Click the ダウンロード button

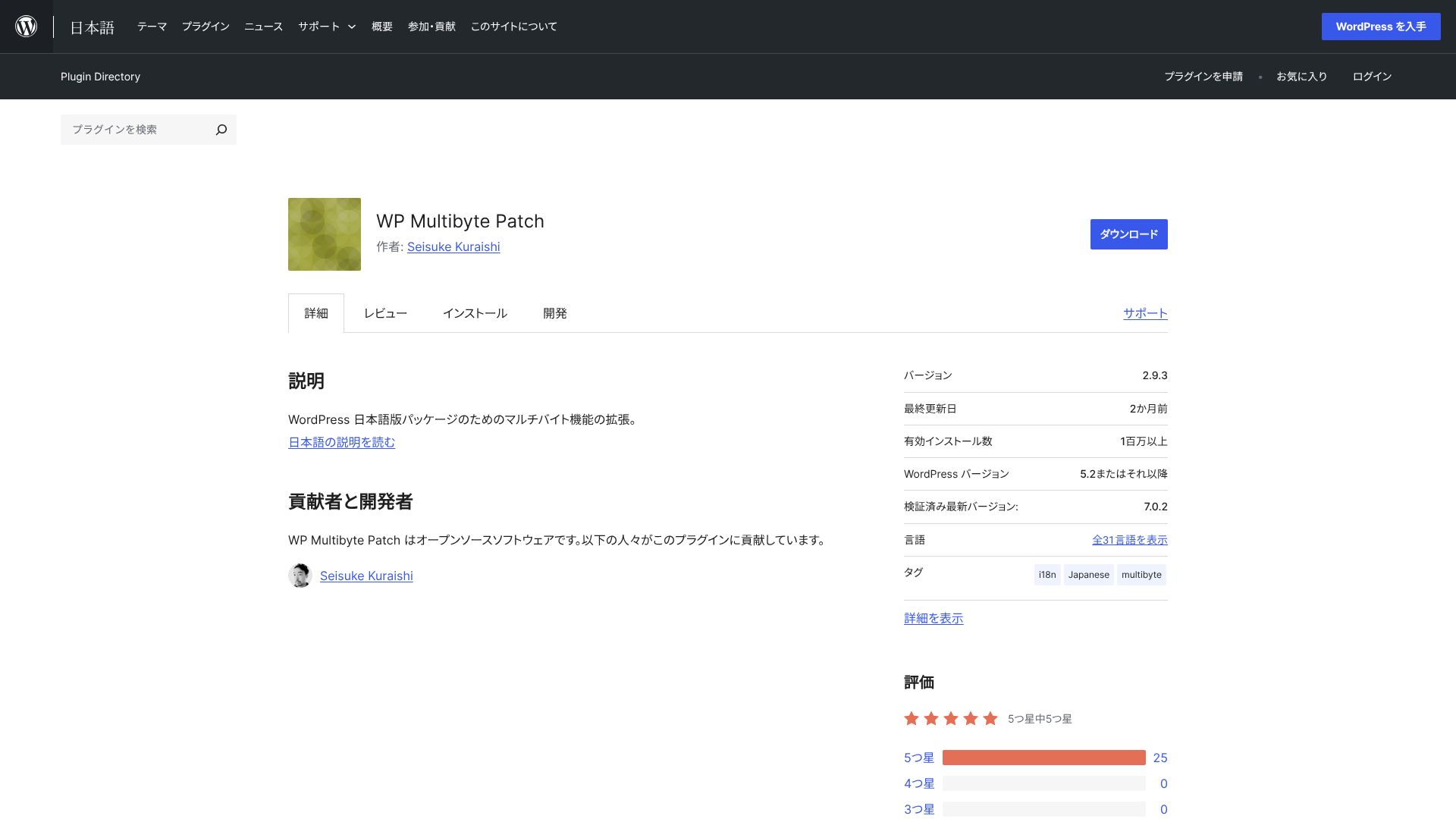point(1128,234)
